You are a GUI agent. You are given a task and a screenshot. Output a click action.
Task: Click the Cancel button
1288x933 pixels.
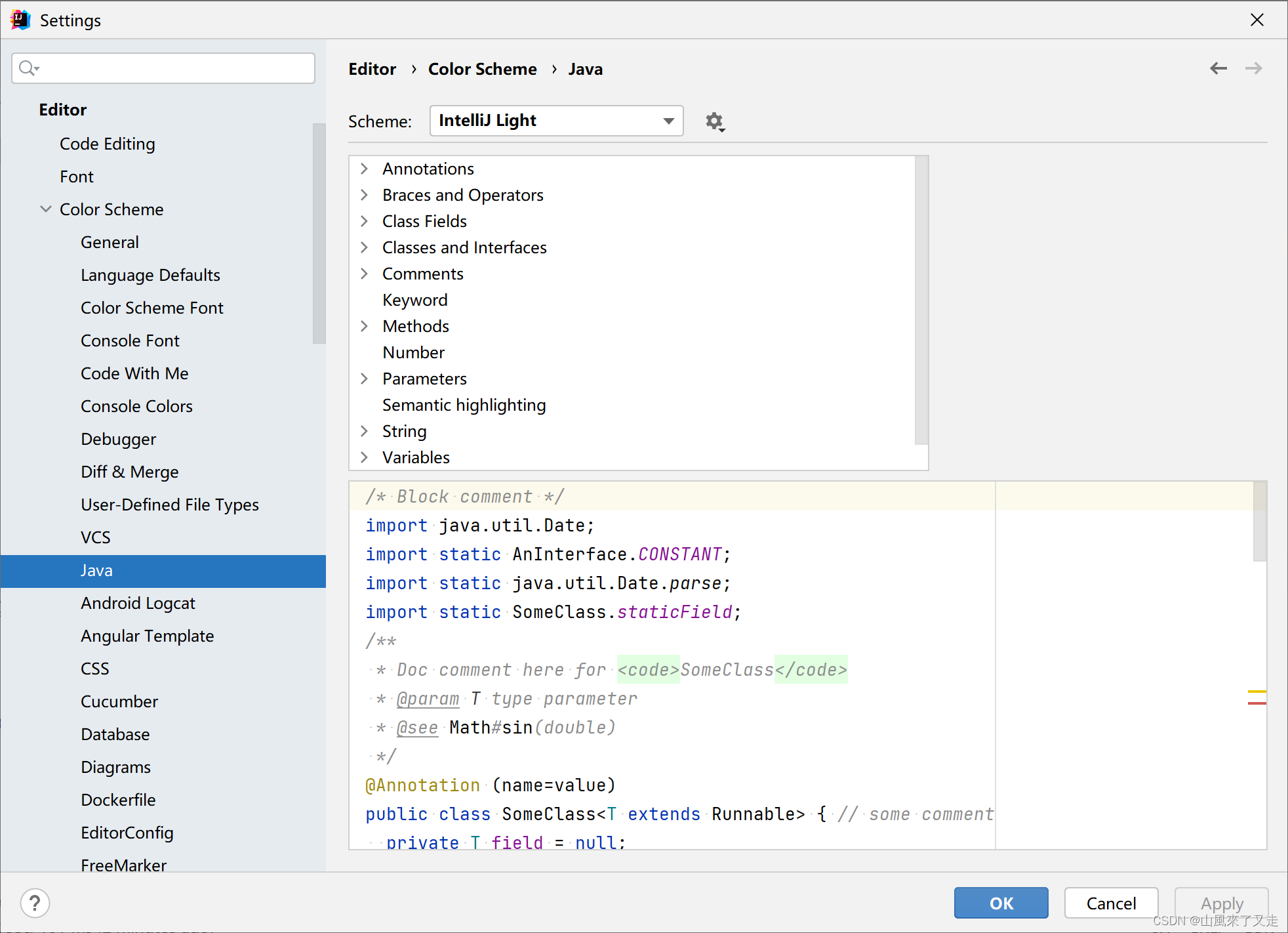pos(1110,903)
